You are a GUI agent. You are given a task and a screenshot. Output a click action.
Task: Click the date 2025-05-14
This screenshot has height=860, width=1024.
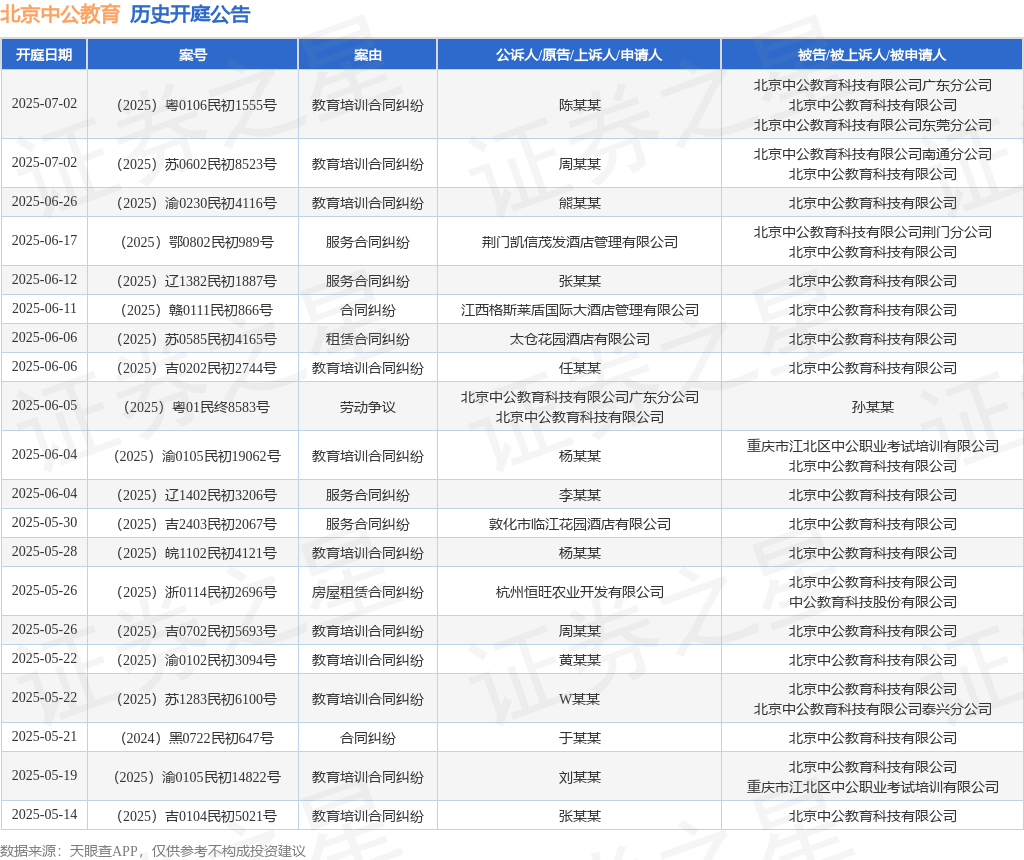44,814
